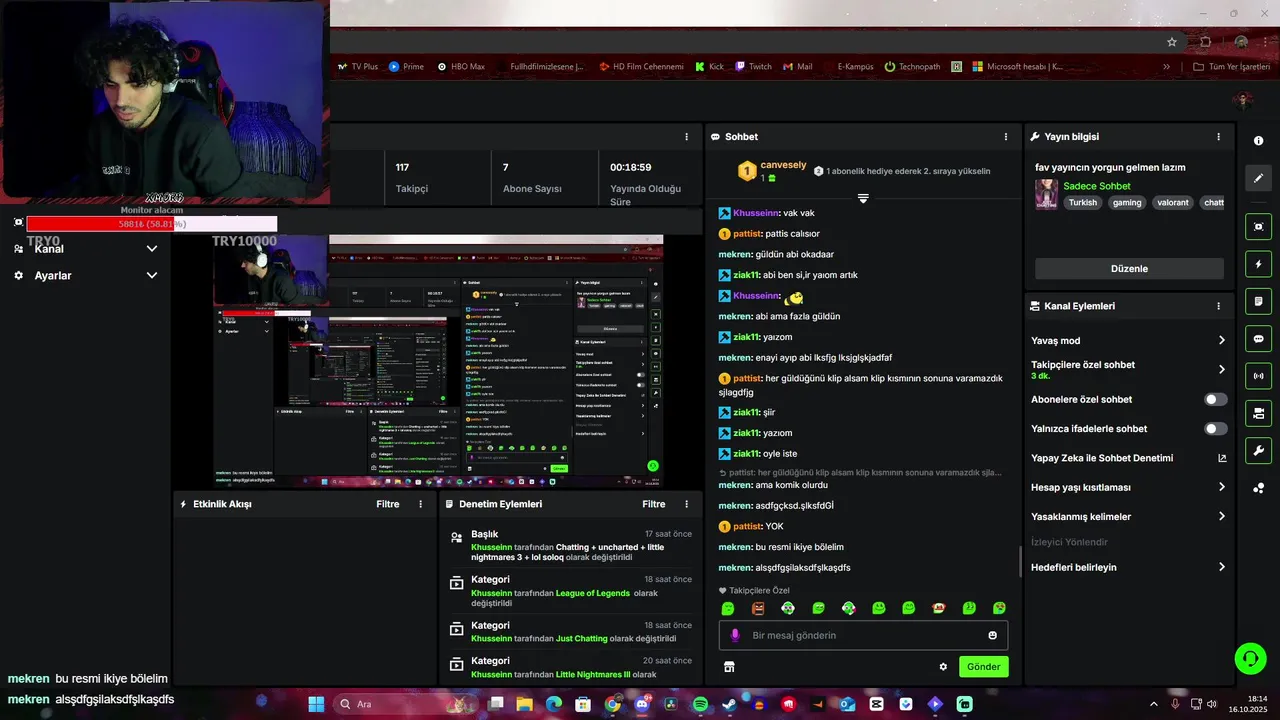Click the pencil edit icon in right sidebar
Viewport: 1280px width, 720px height.
tap(1259, 178)
